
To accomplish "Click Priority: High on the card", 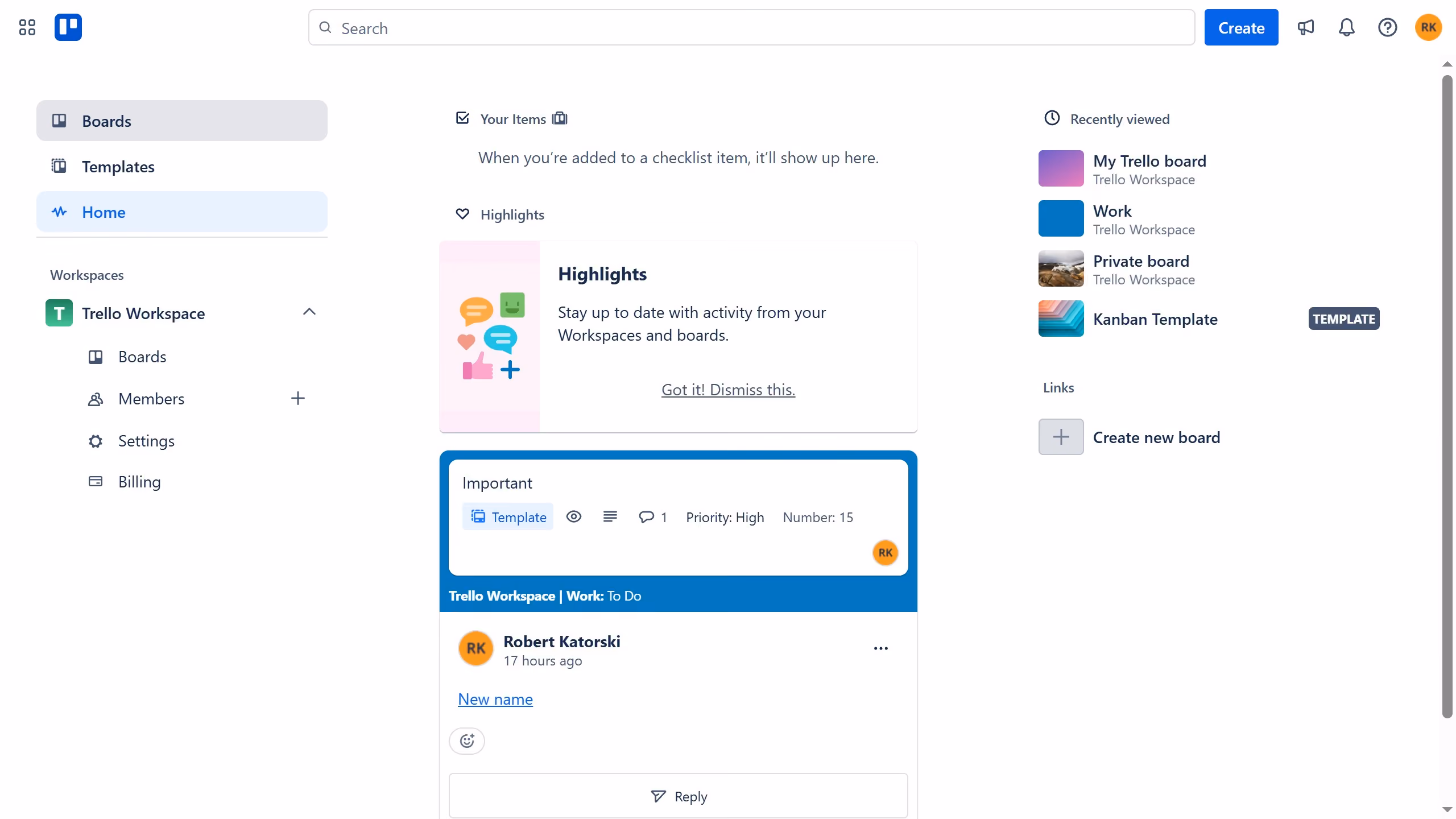I will 725,517.
